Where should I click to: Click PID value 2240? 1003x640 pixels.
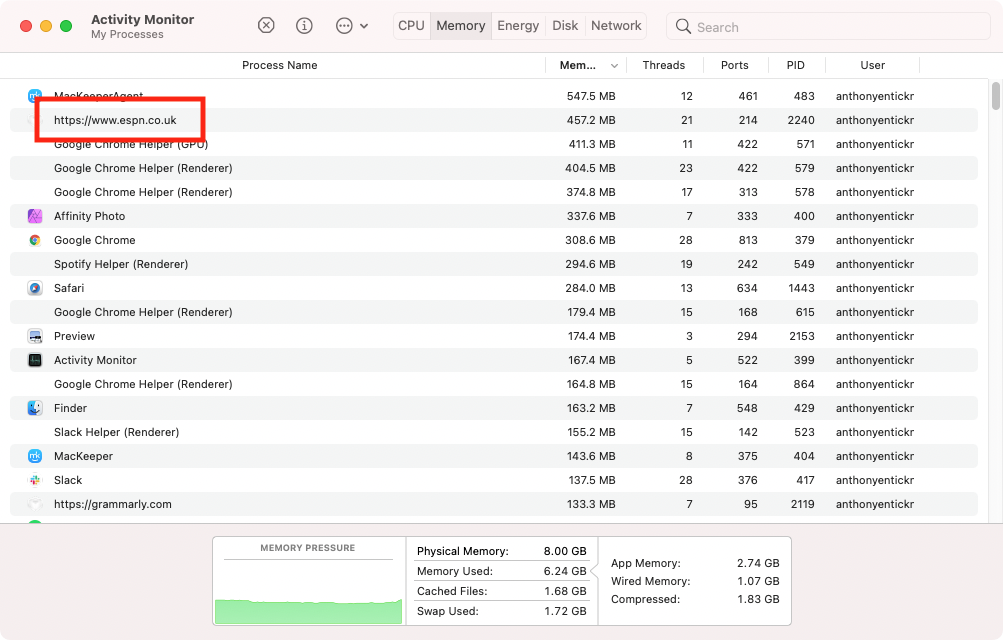[x=801, y=120]
